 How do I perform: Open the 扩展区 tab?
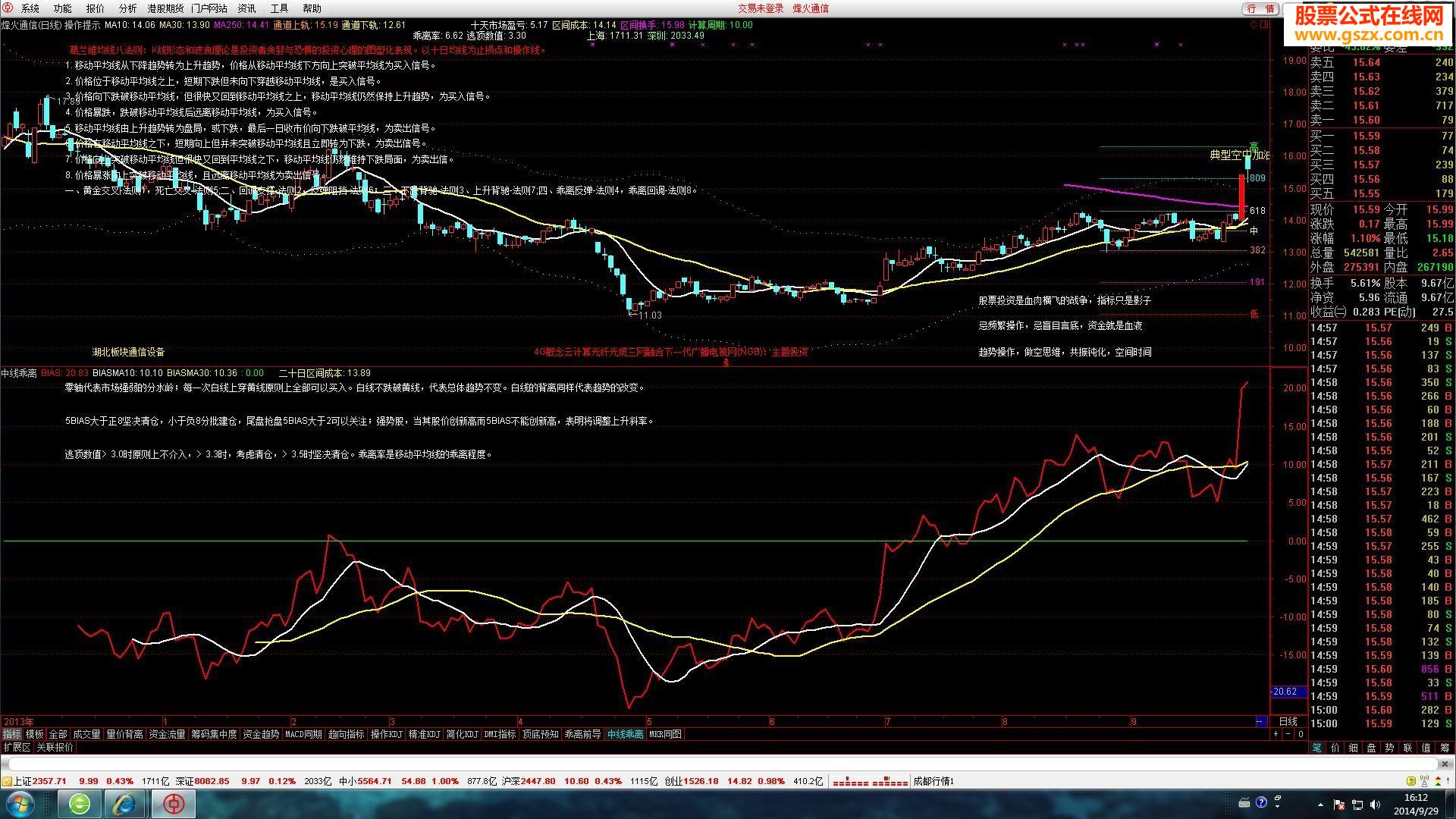(17, 747)
